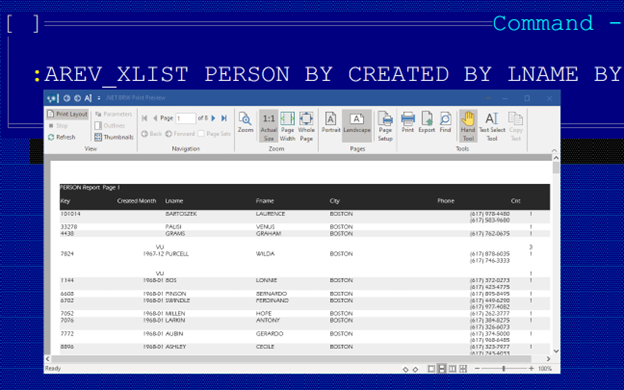The height and width of the screenshot is (390, 624).
Task: Click the ASHLEY Lname cell
Action: coord(176,347)
